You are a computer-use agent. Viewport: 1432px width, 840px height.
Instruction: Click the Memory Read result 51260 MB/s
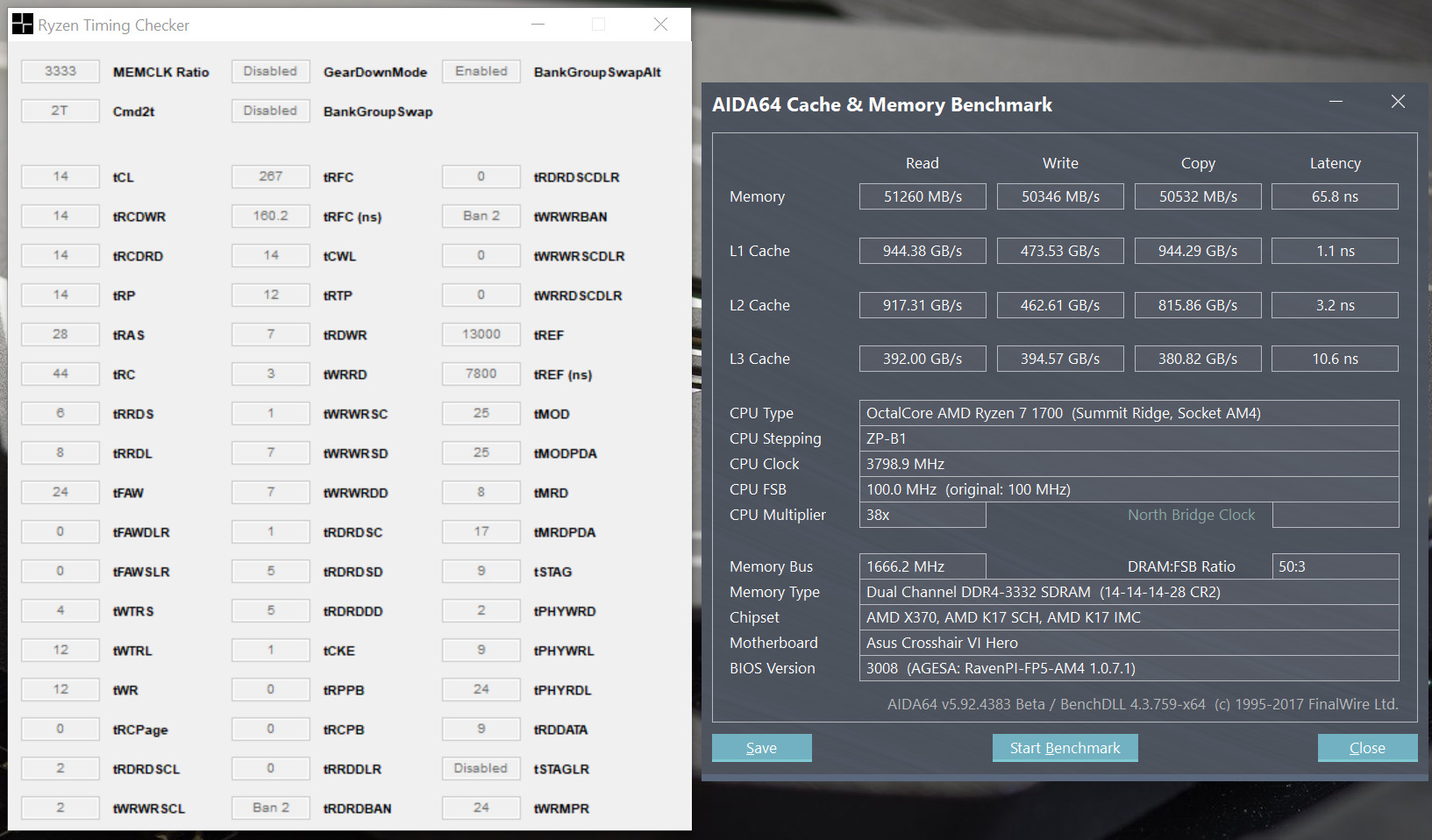(x=923, y=196)
